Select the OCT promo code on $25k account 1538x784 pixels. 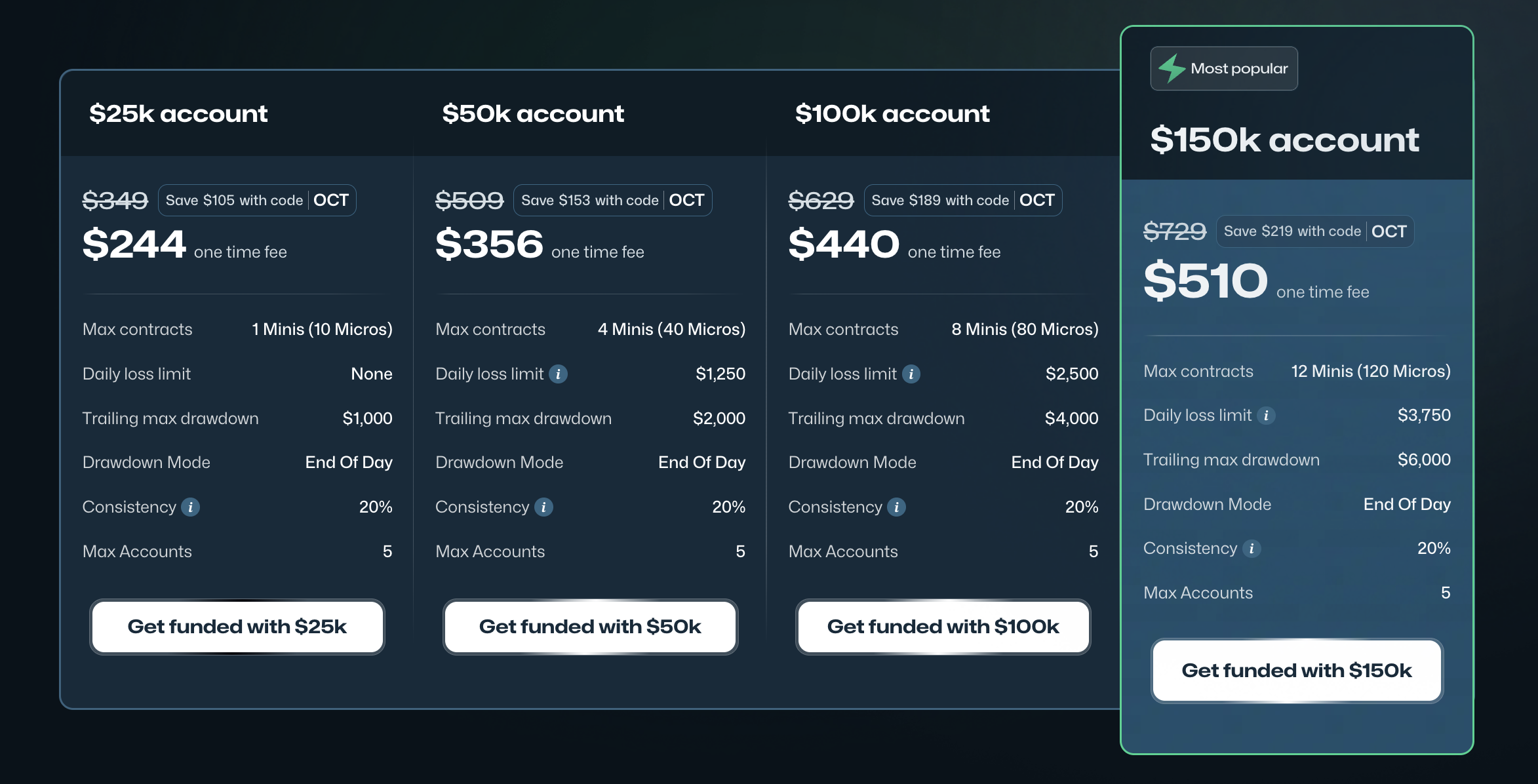330,201
